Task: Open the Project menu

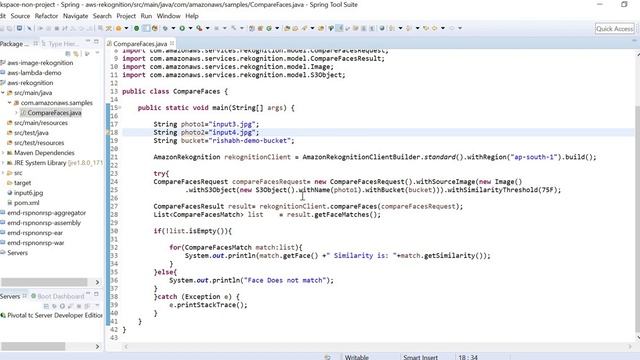Action: click(x=126, y=16)
